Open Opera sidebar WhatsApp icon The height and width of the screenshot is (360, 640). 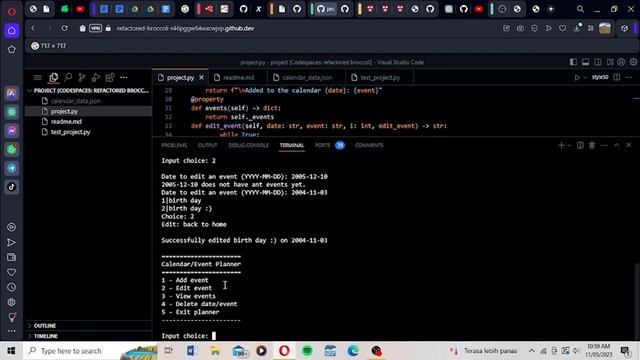11,149
